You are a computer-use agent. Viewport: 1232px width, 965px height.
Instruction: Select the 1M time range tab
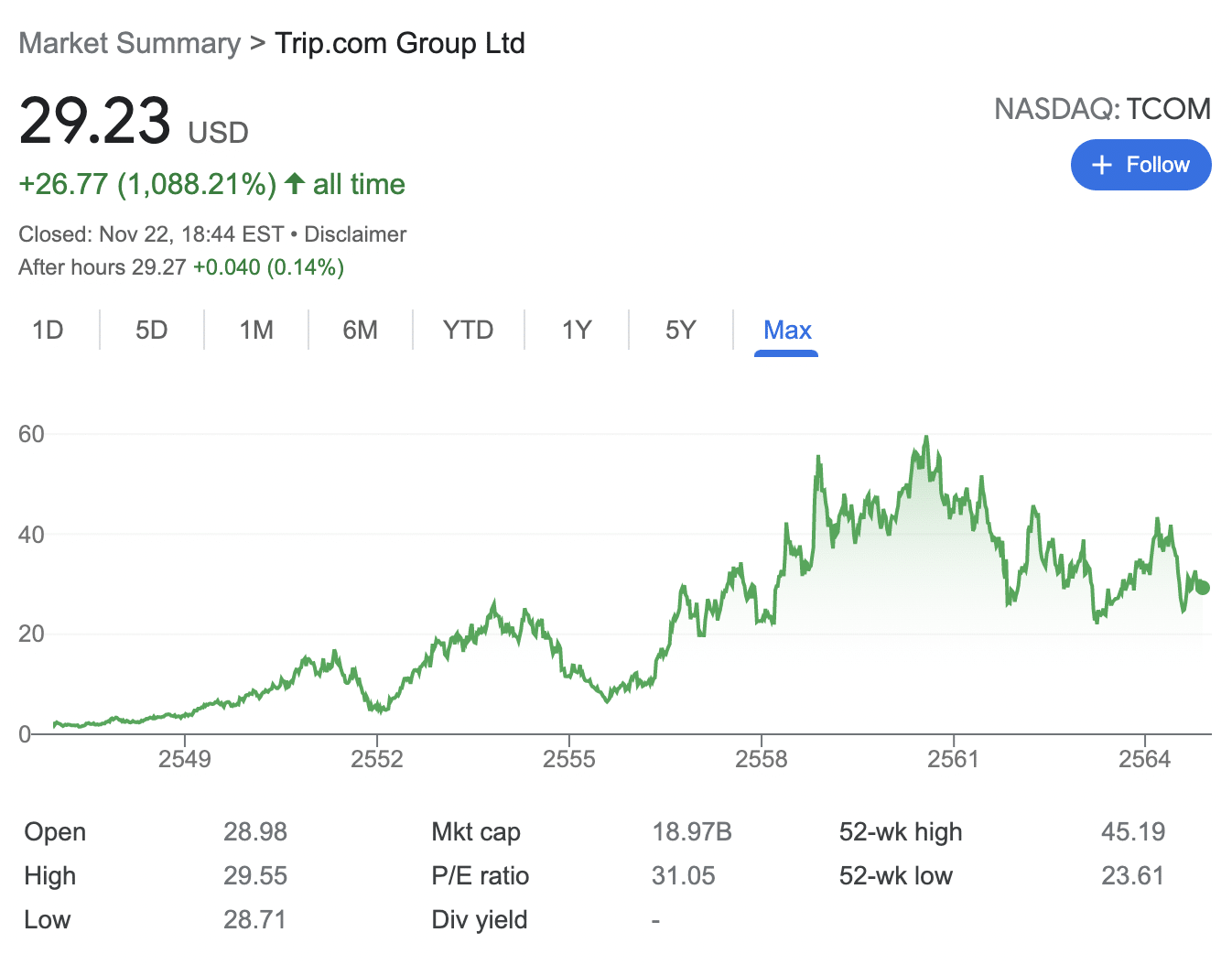point(256,330)
